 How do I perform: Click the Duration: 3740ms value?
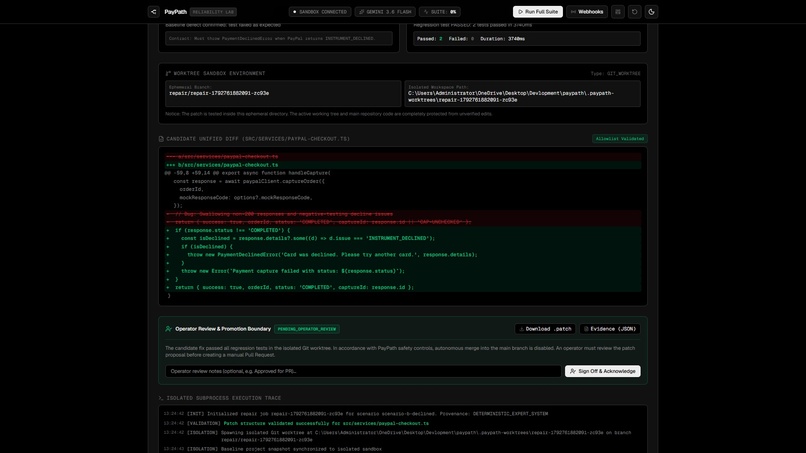point(502,39)
